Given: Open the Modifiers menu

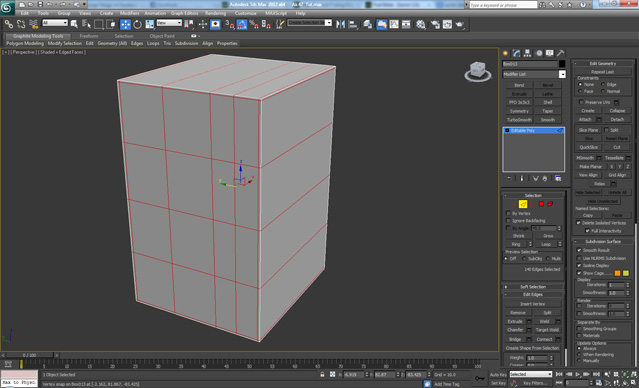Looking at the screenshot, I should pos(129,13).
